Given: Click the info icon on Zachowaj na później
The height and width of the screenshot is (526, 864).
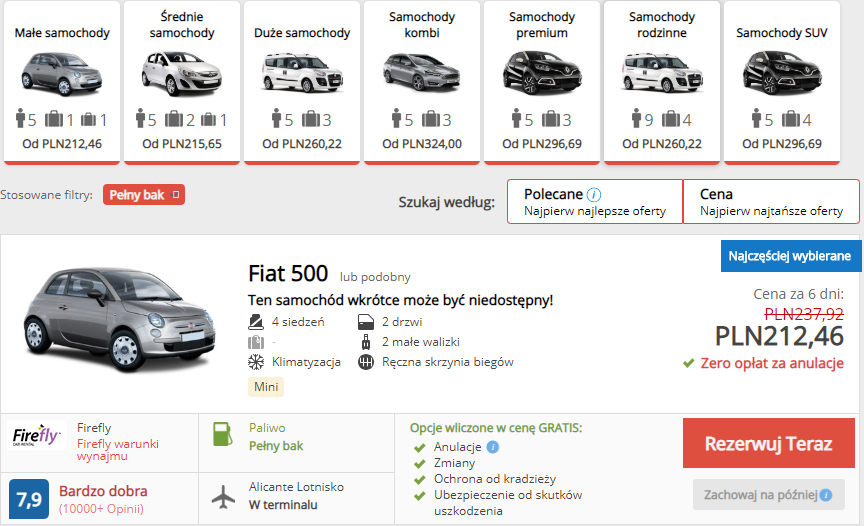Looking at the screenshot, I should pyautogui.click(x=825, y=495).
